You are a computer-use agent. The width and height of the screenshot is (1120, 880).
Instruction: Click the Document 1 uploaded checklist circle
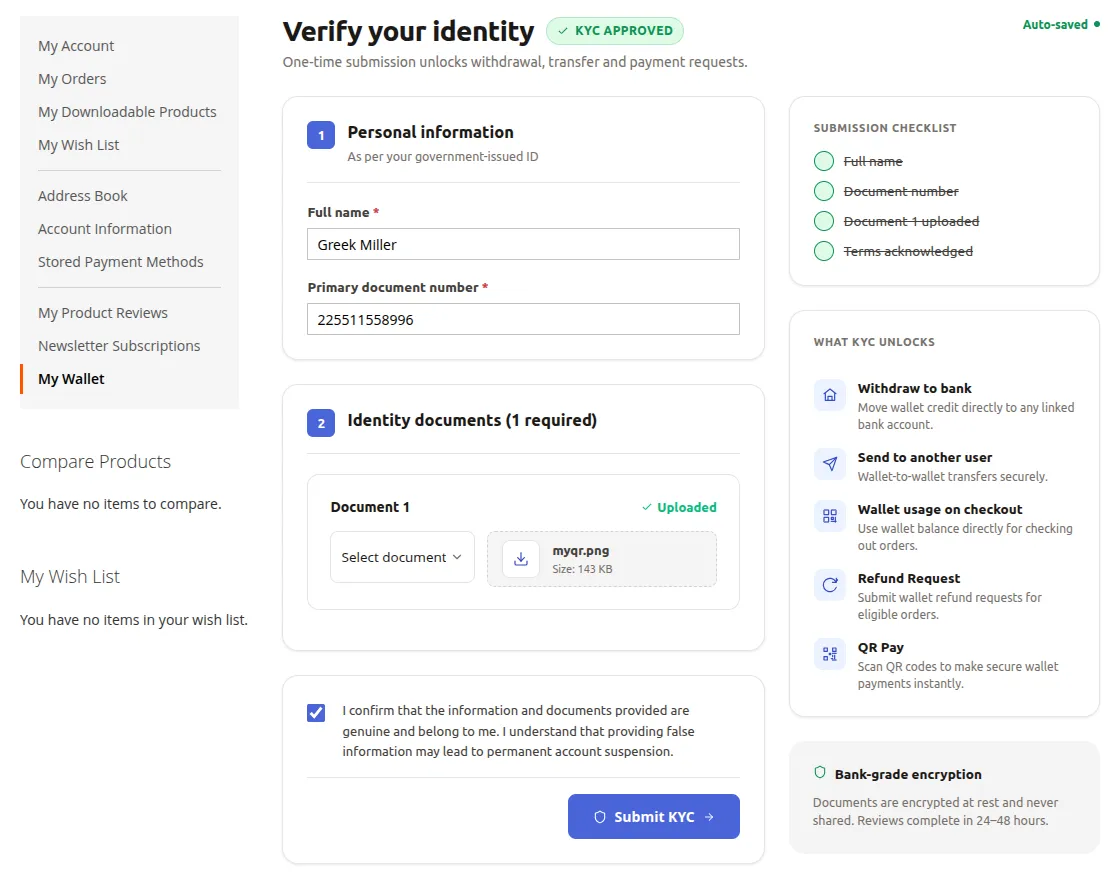click(824, 221)
